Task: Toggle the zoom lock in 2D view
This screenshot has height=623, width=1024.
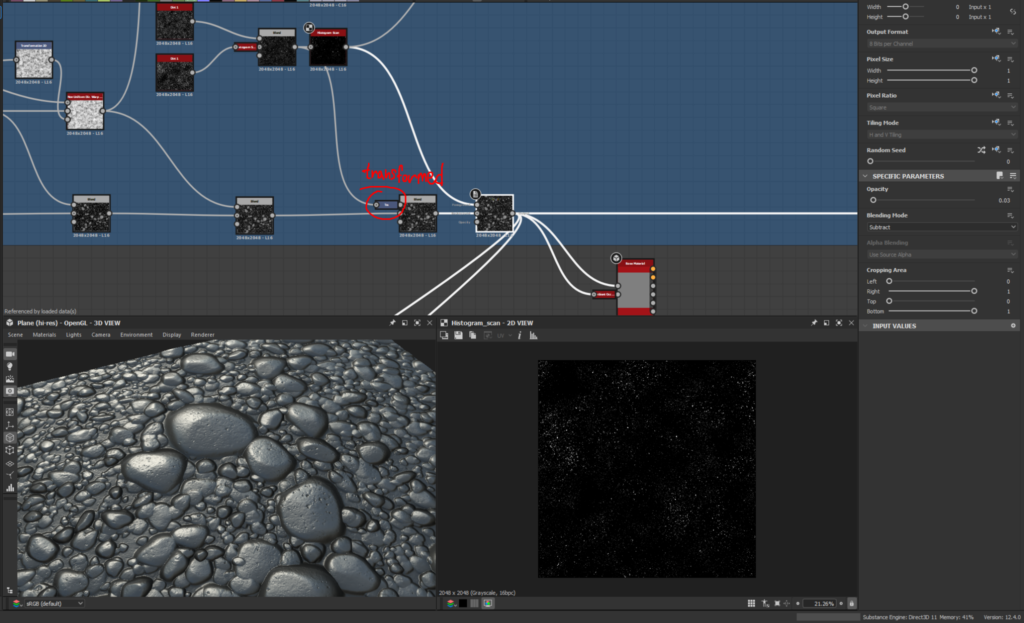Action: coord(851,603)
